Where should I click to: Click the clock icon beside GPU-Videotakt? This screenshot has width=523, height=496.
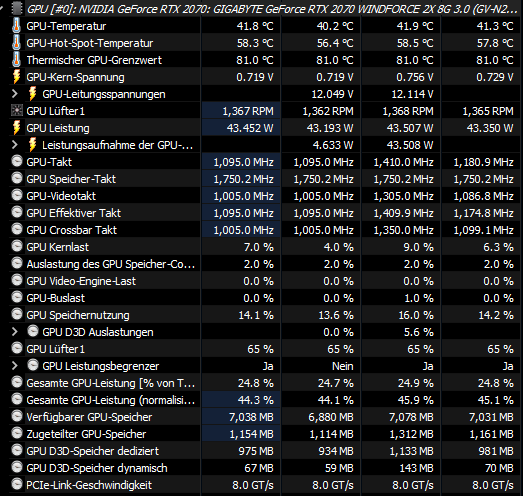(17, 195)
